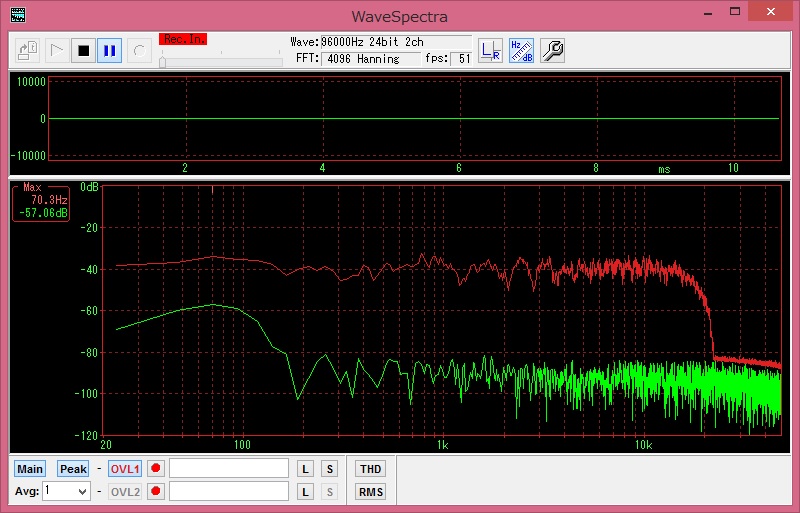Click the FFT field showing 4096 Hanning
This screenshot has height=513, width=800.
tap(371, 59)
